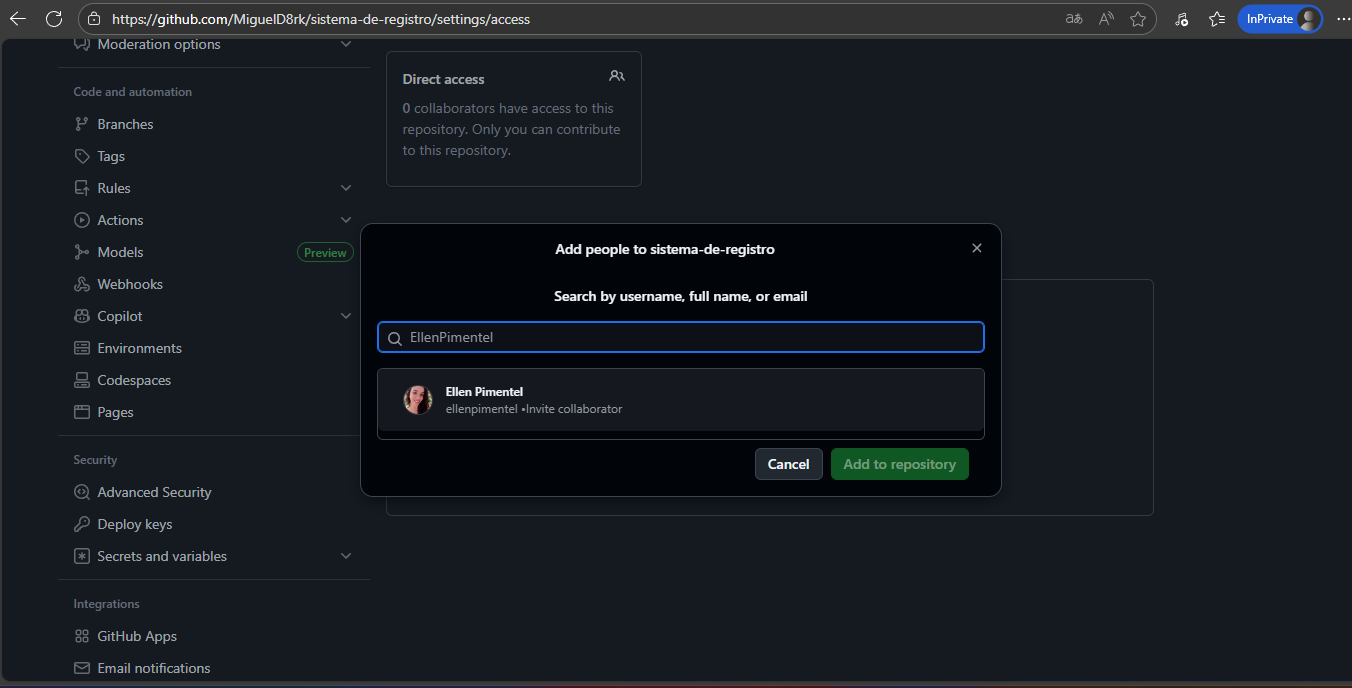The image size is (1352, 688).
Task: Expand the Moderation options section
Action: 346,44
